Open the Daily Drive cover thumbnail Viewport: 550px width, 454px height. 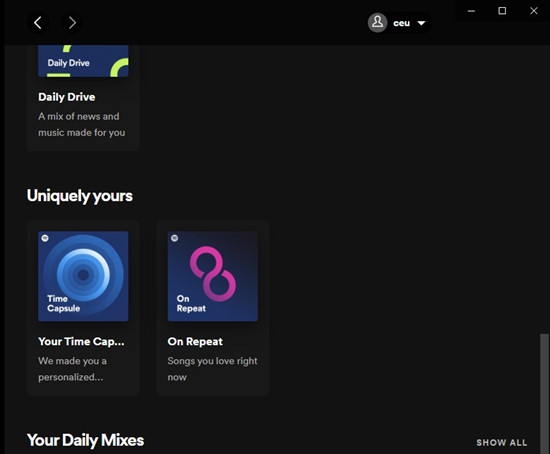[x=83, y=61]
